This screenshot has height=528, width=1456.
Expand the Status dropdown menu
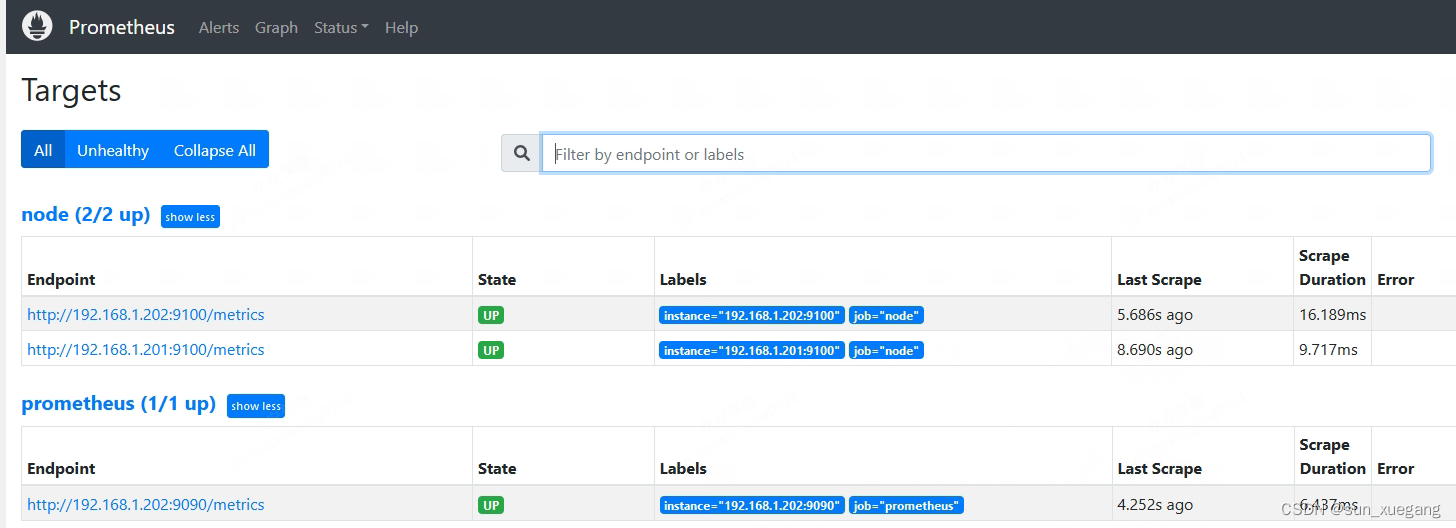(341, 27)
